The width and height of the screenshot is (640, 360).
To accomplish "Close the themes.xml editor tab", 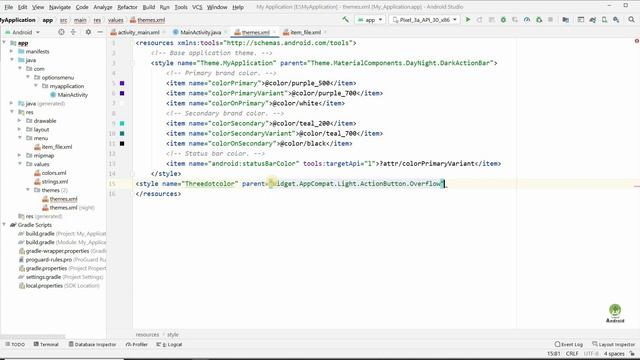I will 274,32.
